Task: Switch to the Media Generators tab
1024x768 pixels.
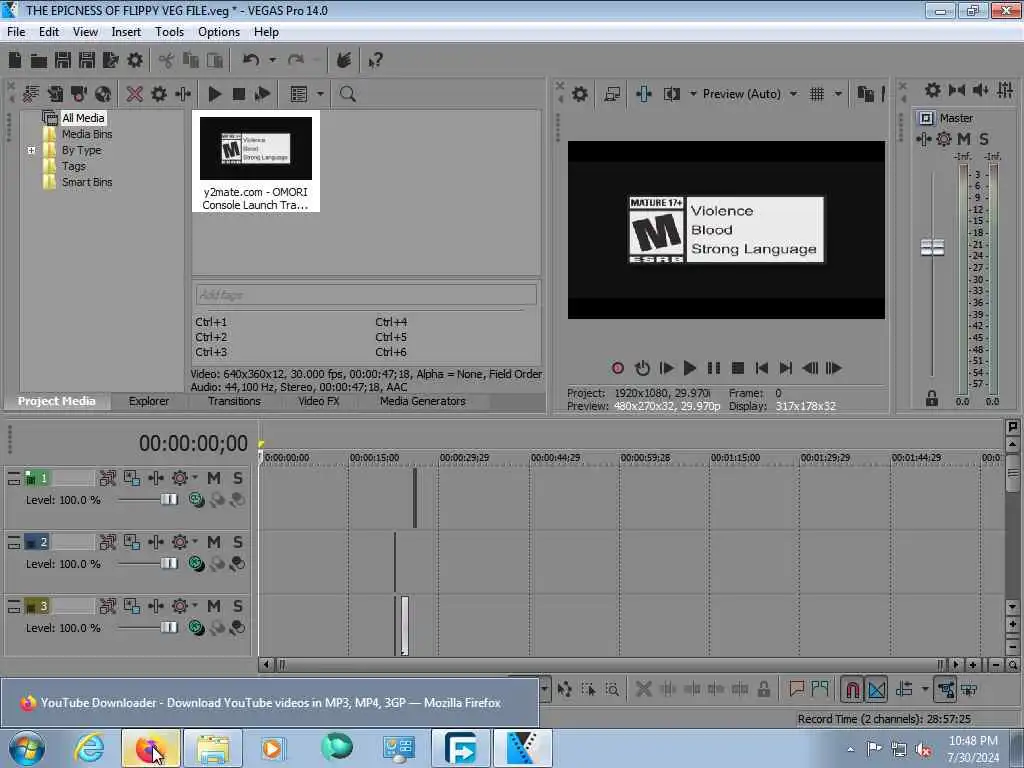Action: (423, 401)
